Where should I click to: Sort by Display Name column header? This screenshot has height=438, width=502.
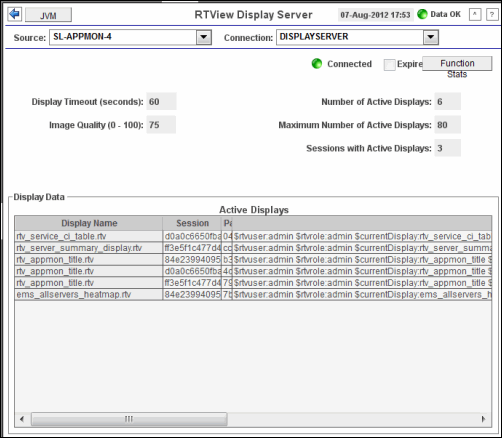(x=89, y=223)
